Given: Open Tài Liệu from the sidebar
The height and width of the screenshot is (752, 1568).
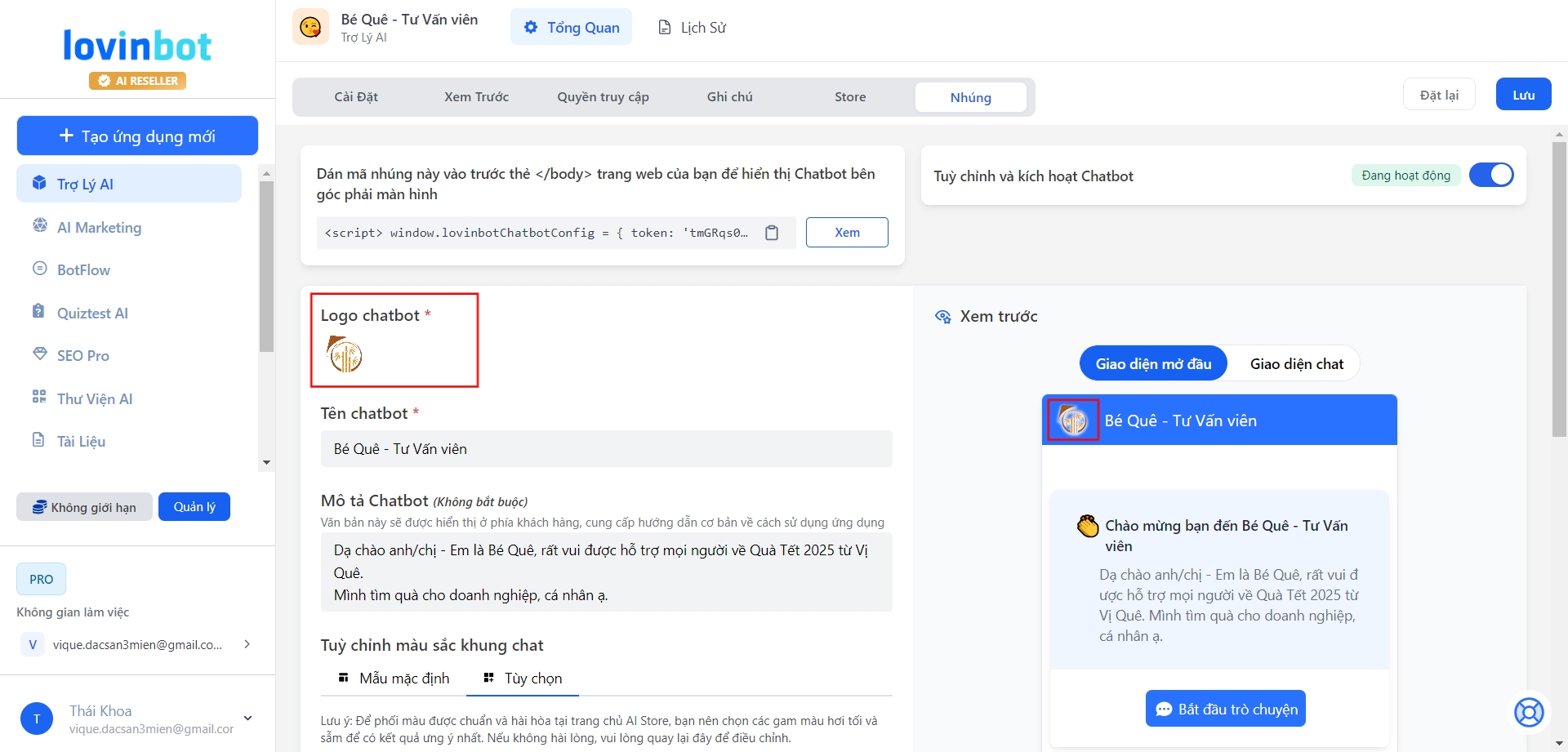Looking at the screenshot, I should [81, 441].
